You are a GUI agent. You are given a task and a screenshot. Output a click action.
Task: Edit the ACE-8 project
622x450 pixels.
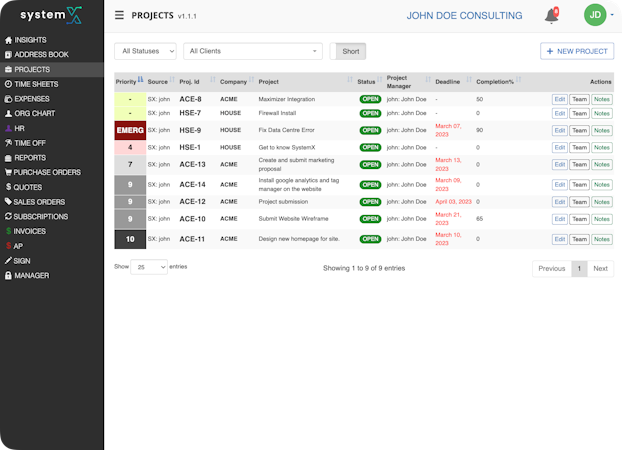[560, 99]
